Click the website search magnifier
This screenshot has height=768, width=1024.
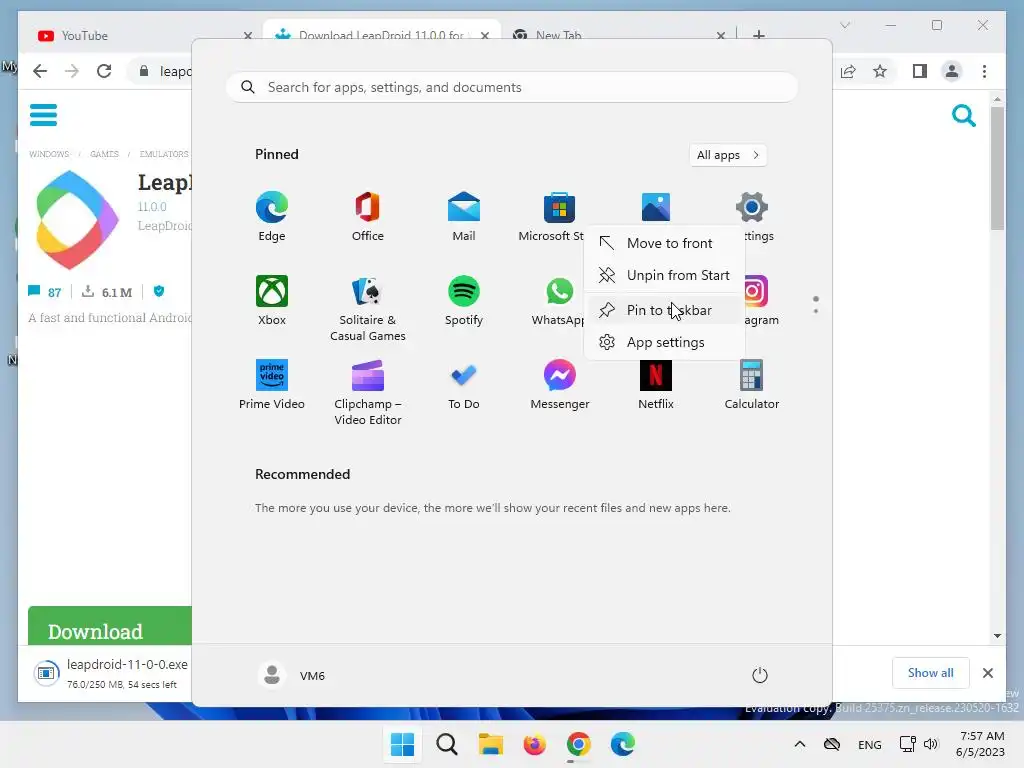point(963,116)
